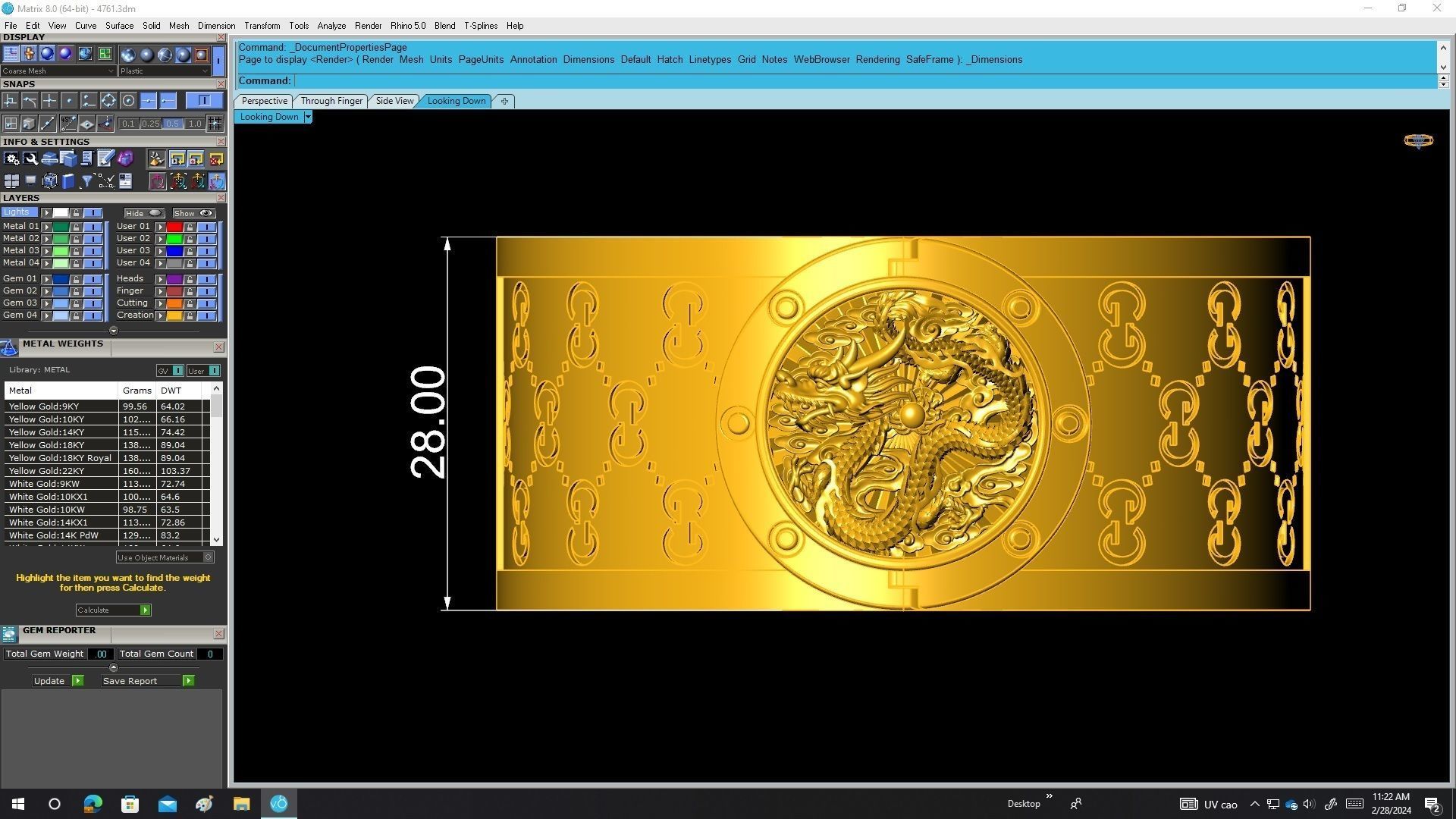
Task: Click the snap-to-grid icon beside 1.0
Action: [215, 124]
